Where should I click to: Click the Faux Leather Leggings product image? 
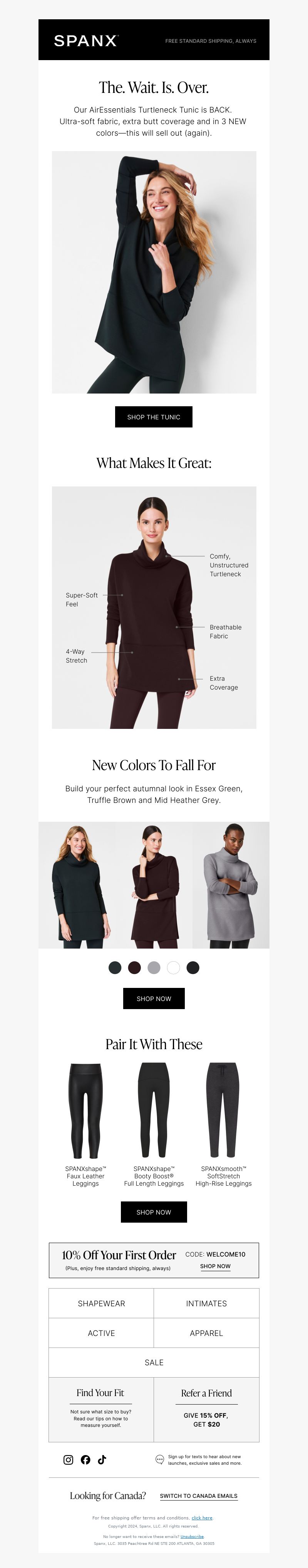point(85,1111)
